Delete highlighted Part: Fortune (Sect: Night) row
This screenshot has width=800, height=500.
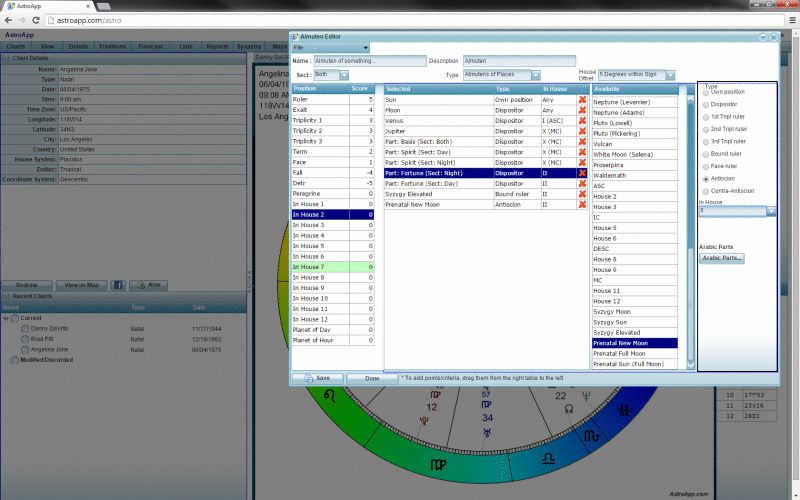coord(582,173)
